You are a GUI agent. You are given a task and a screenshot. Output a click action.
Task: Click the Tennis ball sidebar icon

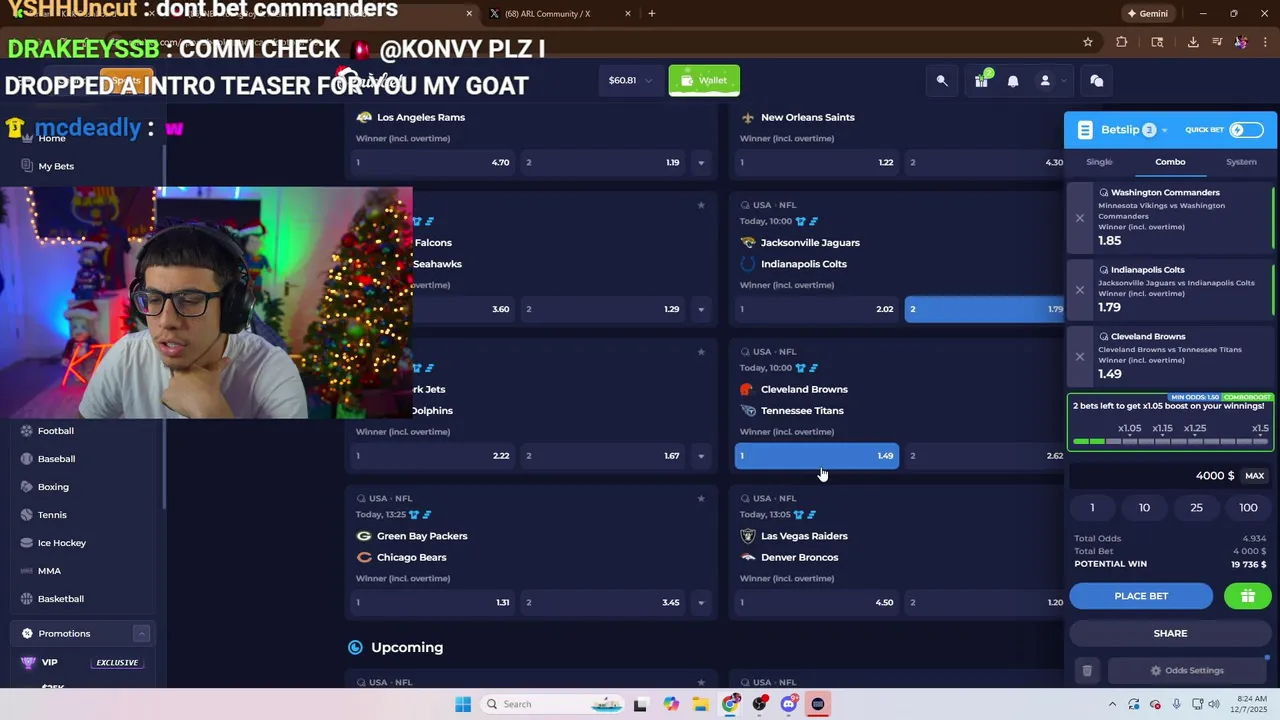coord(27,515)
